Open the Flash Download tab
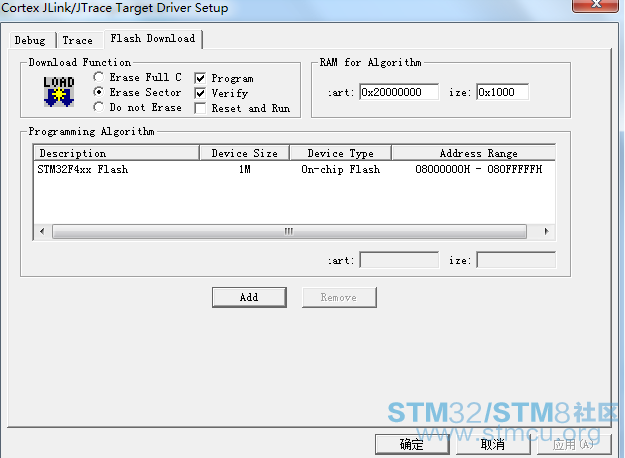 click(x=153, y=39)
